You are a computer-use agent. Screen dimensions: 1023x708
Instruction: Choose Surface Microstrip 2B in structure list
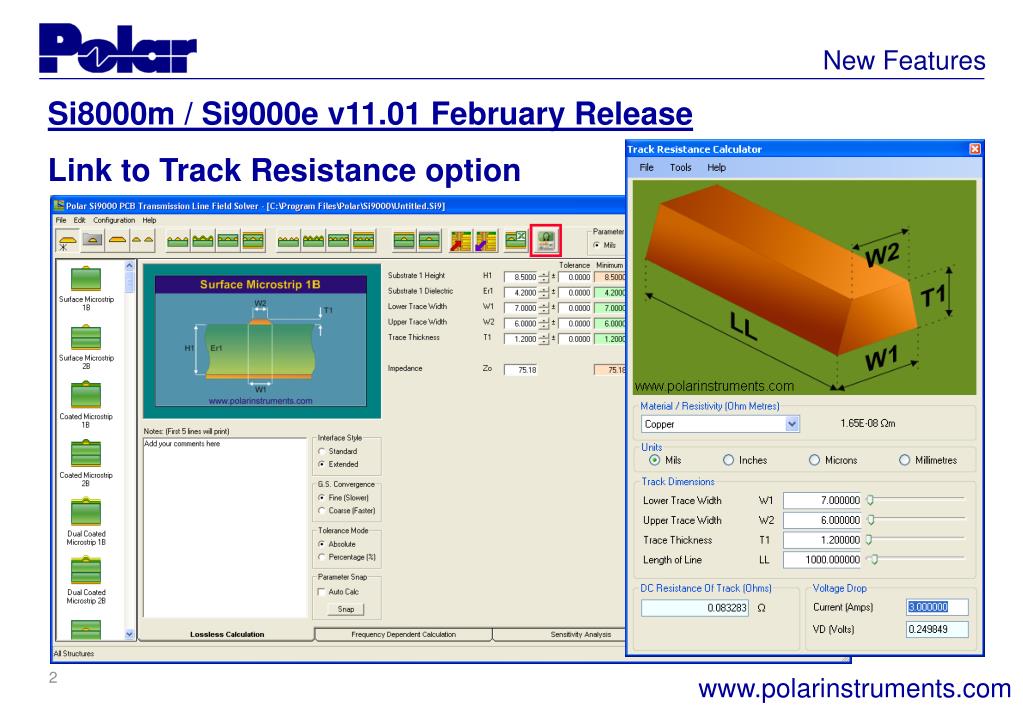pos(86,346)
